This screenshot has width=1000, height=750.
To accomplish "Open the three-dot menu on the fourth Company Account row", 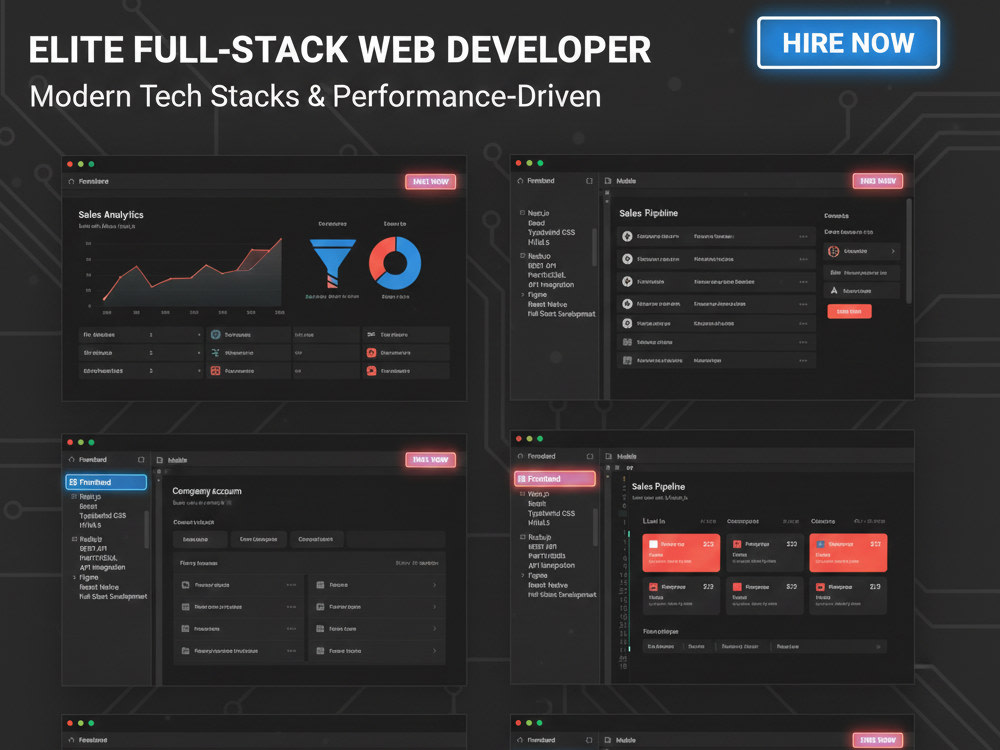I will [x=291, y=651].
